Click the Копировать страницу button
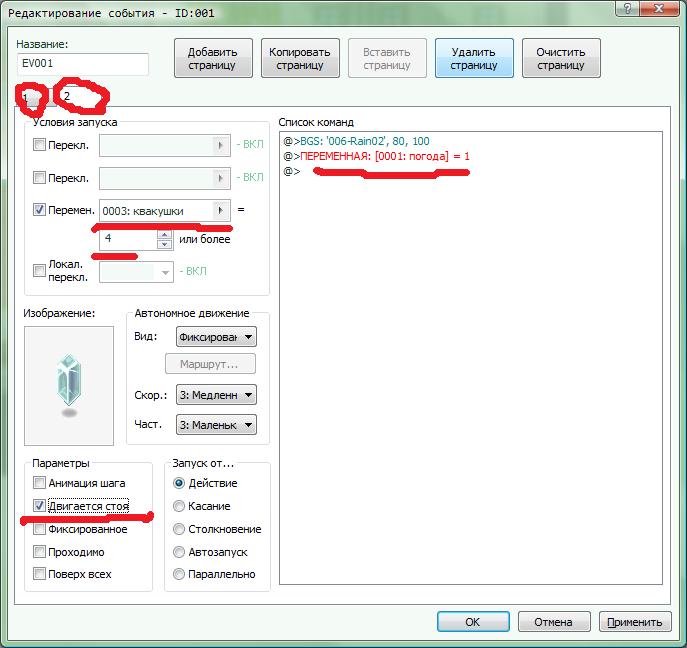 pyautogui.click(x=299, y=59)
